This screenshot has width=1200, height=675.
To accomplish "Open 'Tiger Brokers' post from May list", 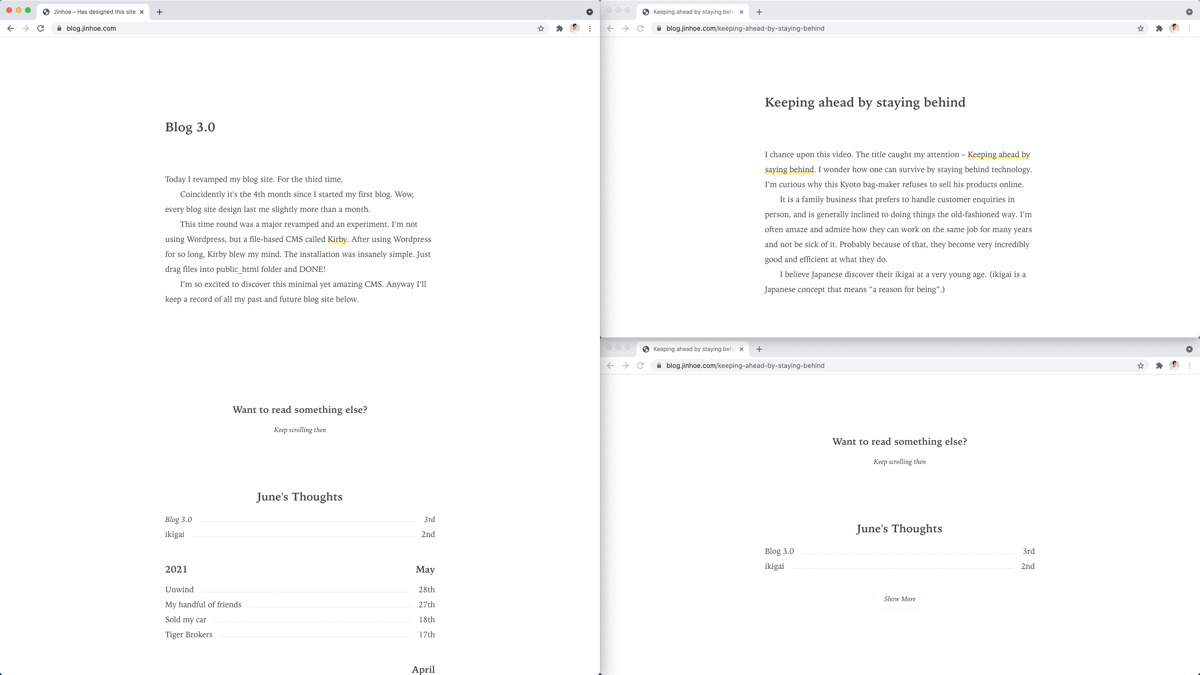I will tap(189, 634).
